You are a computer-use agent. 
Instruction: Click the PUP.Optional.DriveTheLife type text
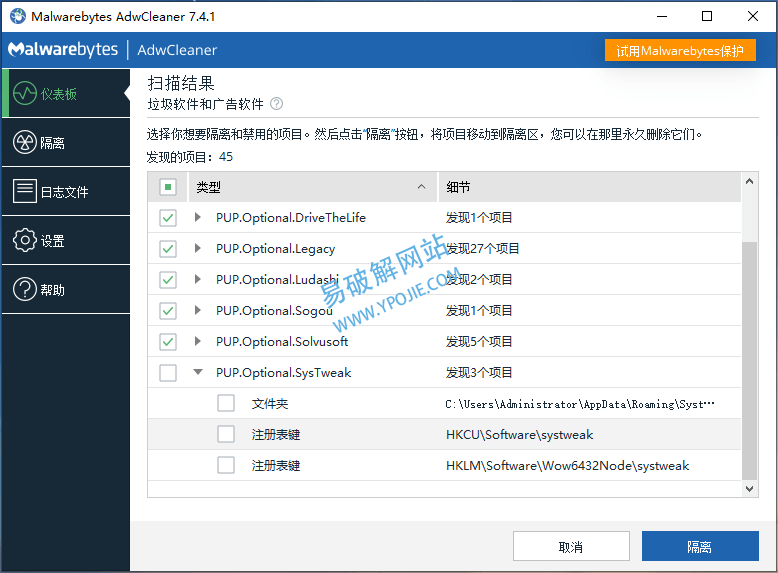(x=291, y=217)
